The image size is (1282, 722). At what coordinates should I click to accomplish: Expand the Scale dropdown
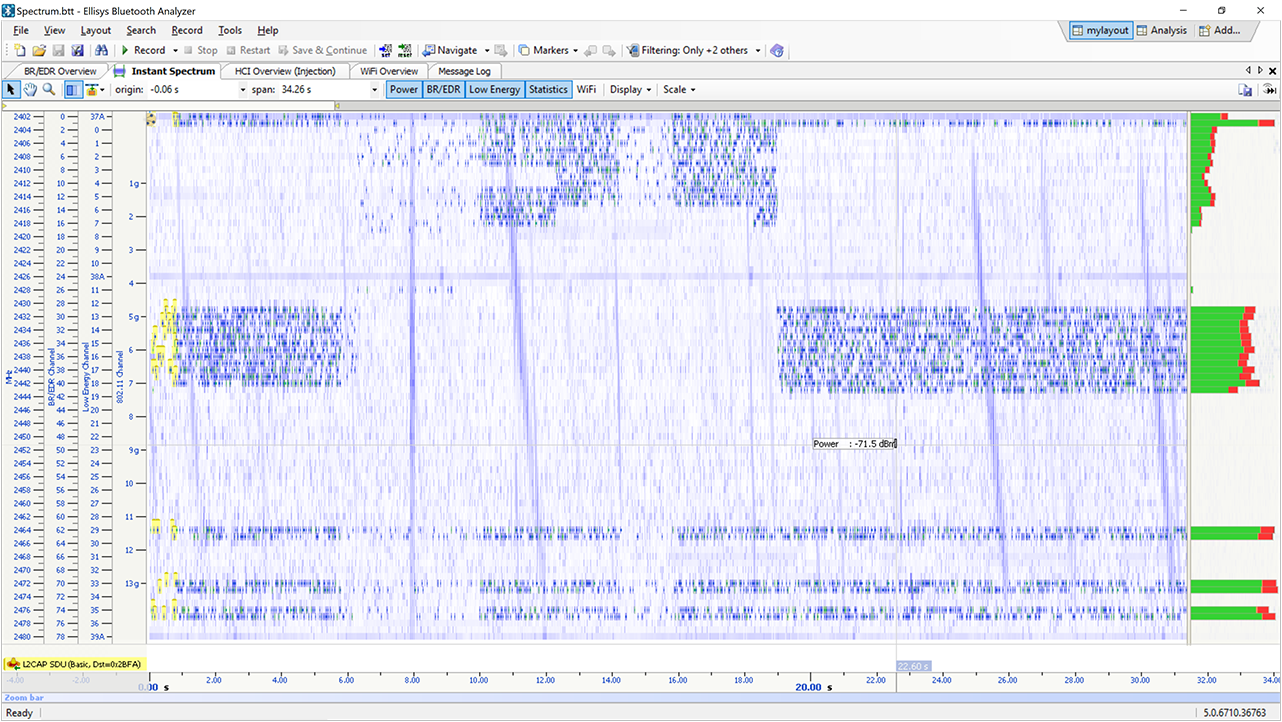(679, 90)
